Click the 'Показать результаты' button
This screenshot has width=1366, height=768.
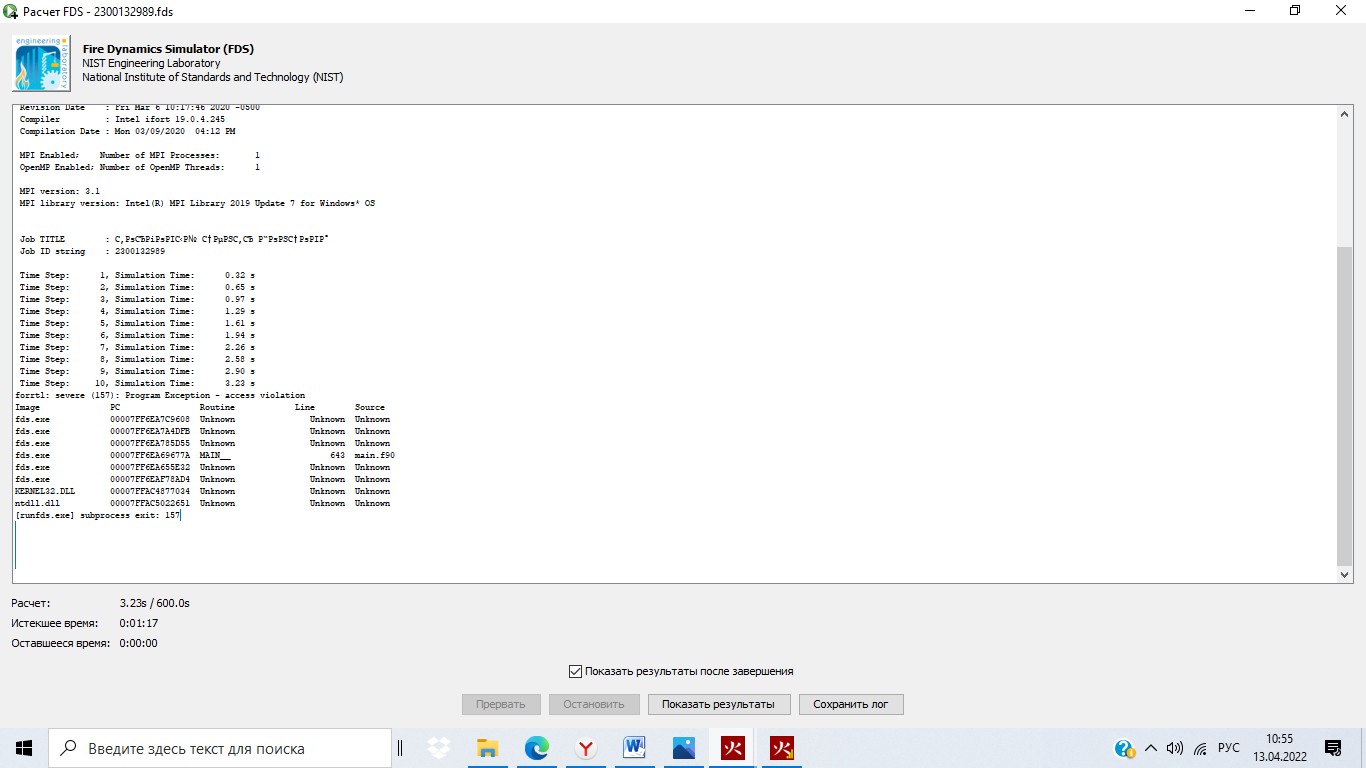coord(718,704)
